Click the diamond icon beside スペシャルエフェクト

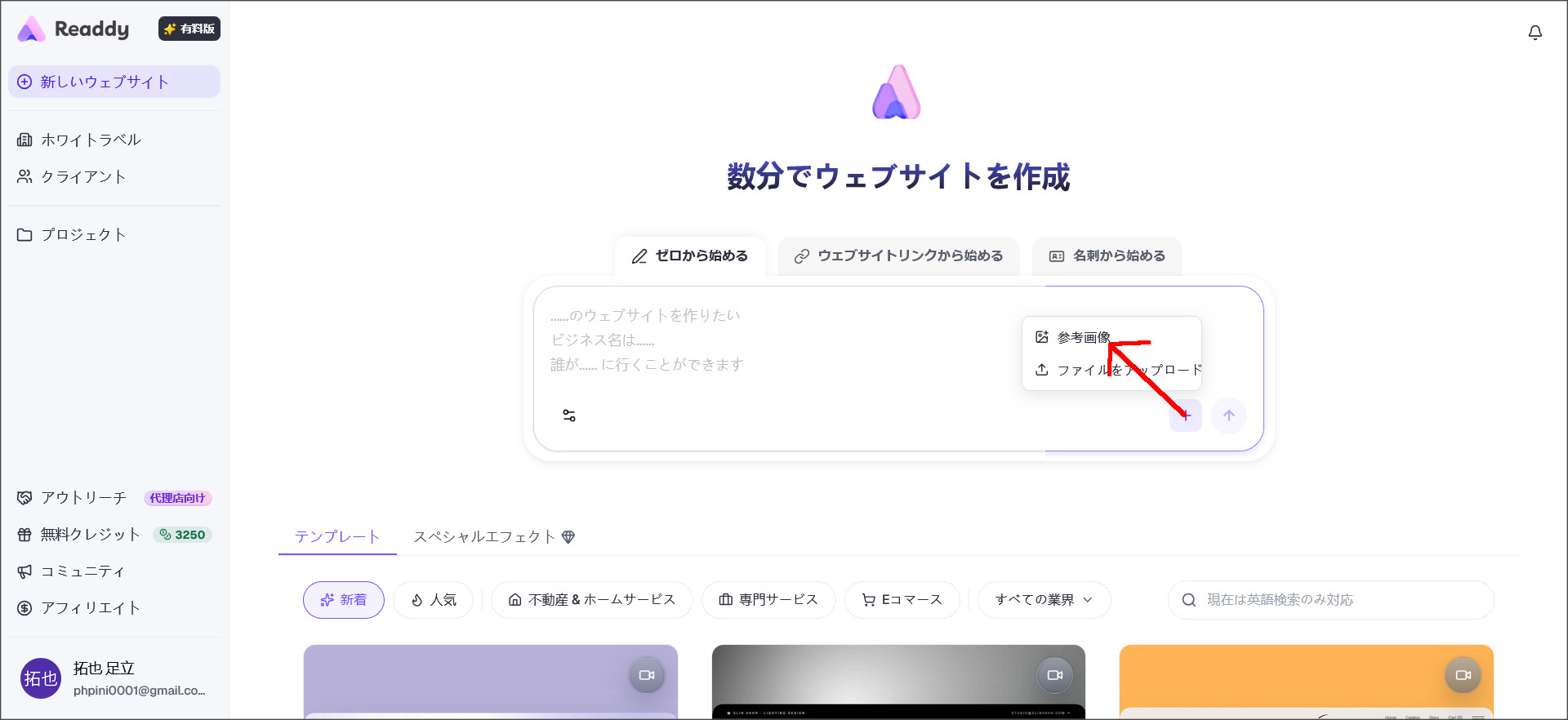(x=568, y=536)
